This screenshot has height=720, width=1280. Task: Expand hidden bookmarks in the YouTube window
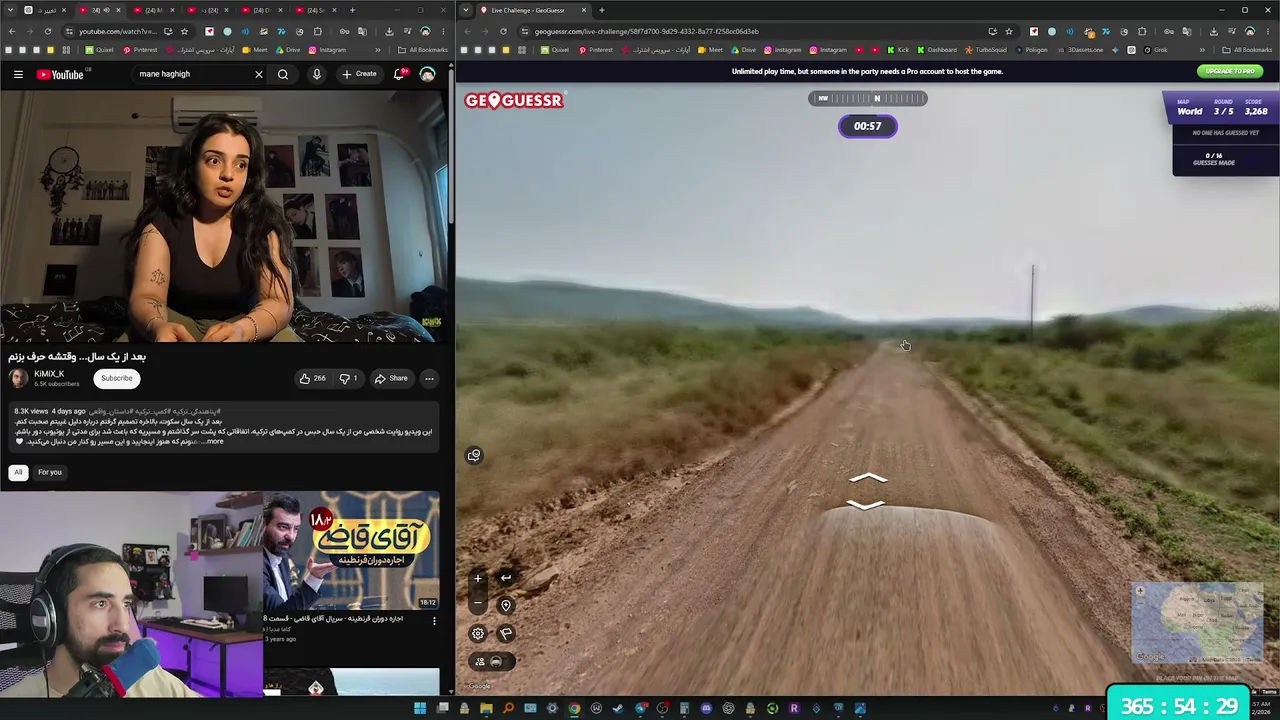coord(378,50)
